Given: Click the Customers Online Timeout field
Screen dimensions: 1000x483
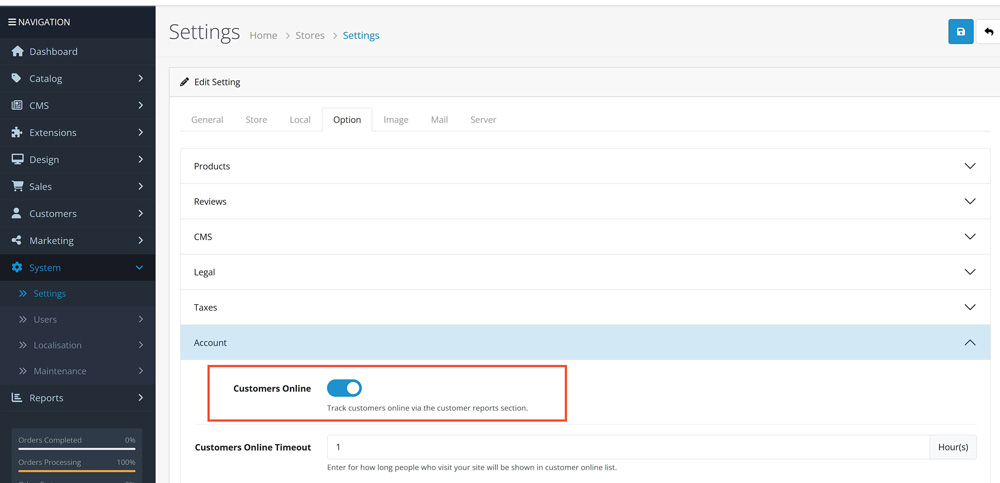Looking at the screenshot, I should (x=627, y=447).
